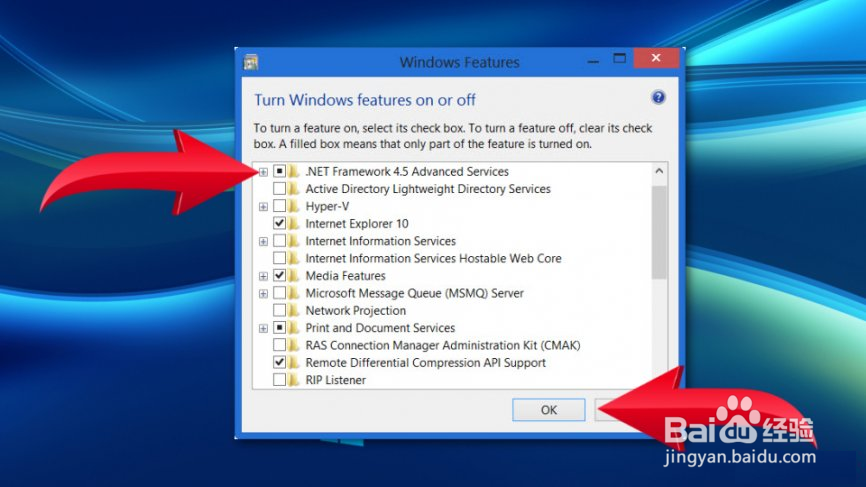The image size is (866, 487).
Task: Click the Windows Features title bar icon
Action: point(251,62)
